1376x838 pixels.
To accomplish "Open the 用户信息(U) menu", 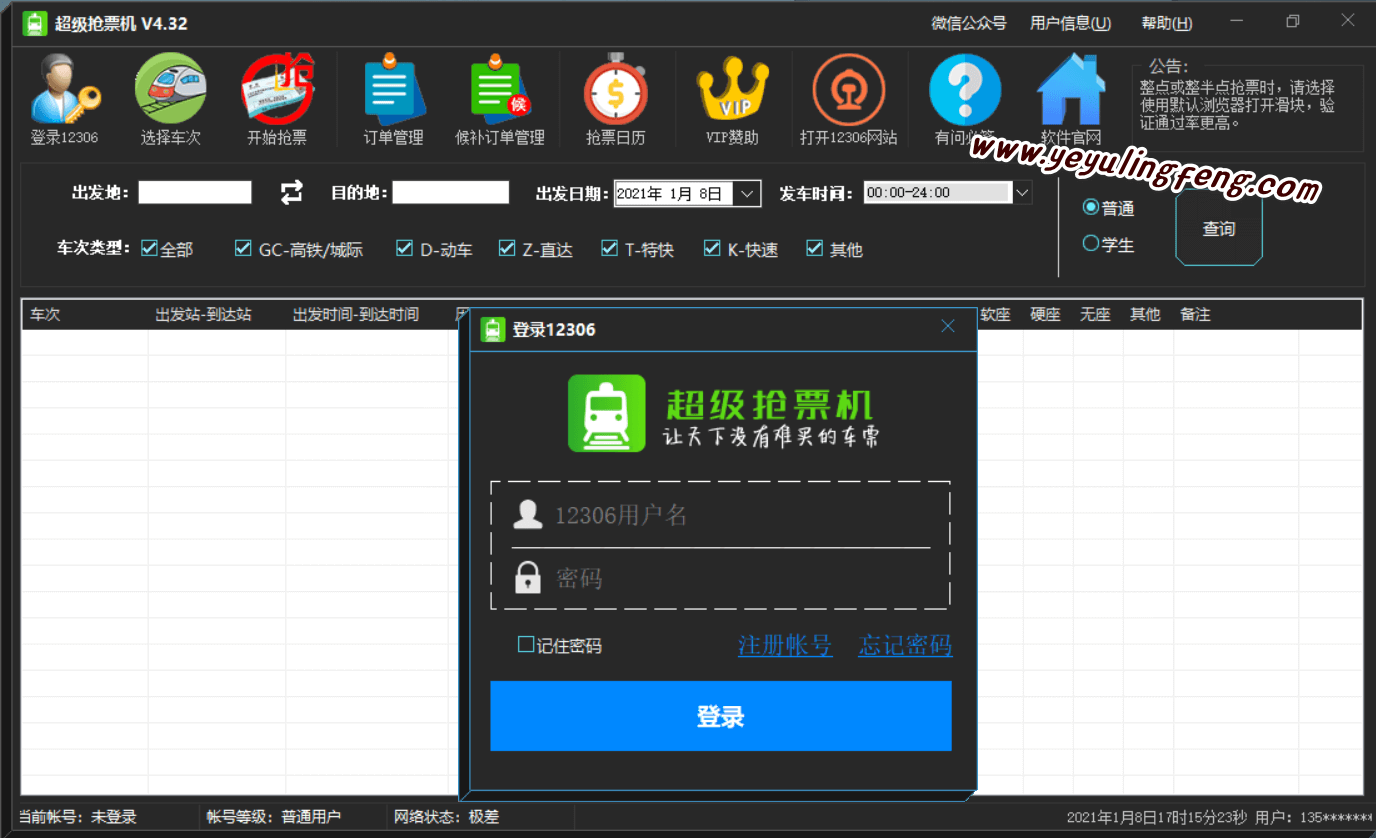I will pyautogui.click(x=1070, y=23).
